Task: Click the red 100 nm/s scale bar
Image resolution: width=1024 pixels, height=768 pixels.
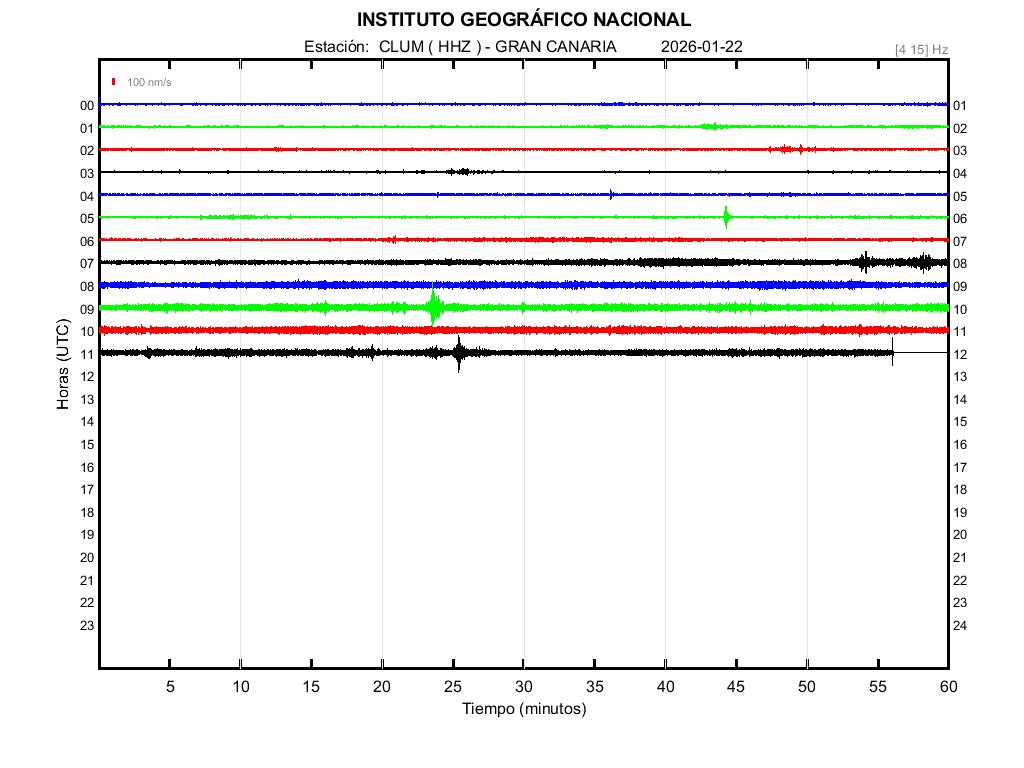Action: pyautogui.click(x=114, y=82)
